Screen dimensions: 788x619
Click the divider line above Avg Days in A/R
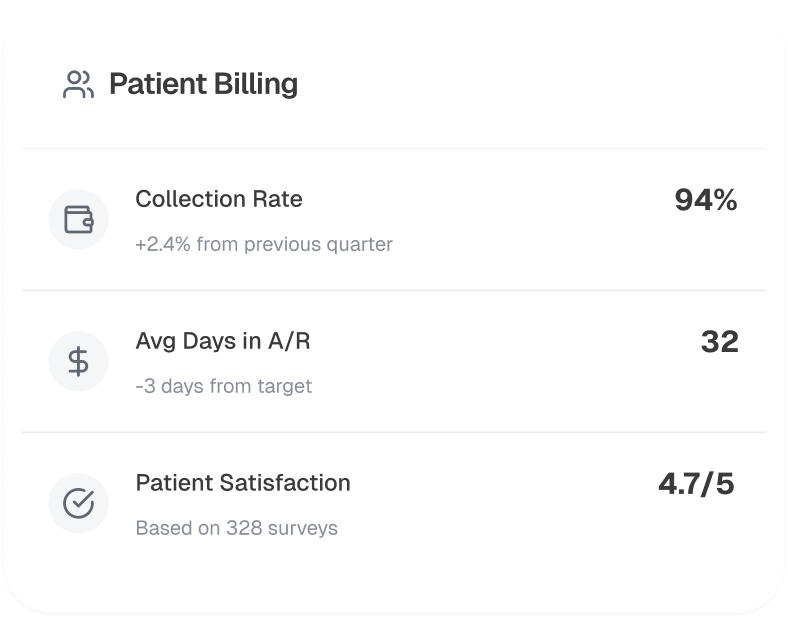(394, 291)
